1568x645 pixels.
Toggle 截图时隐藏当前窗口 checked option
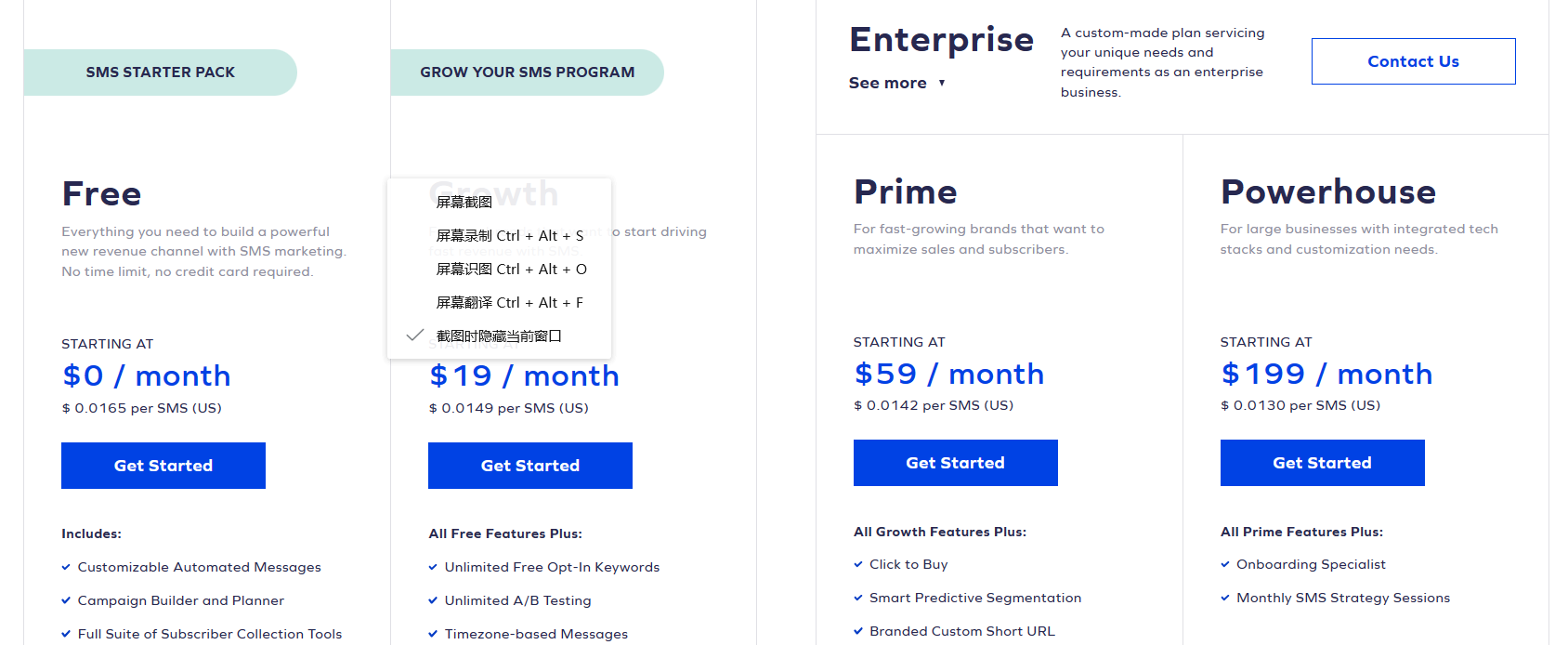tap(499, 336)
